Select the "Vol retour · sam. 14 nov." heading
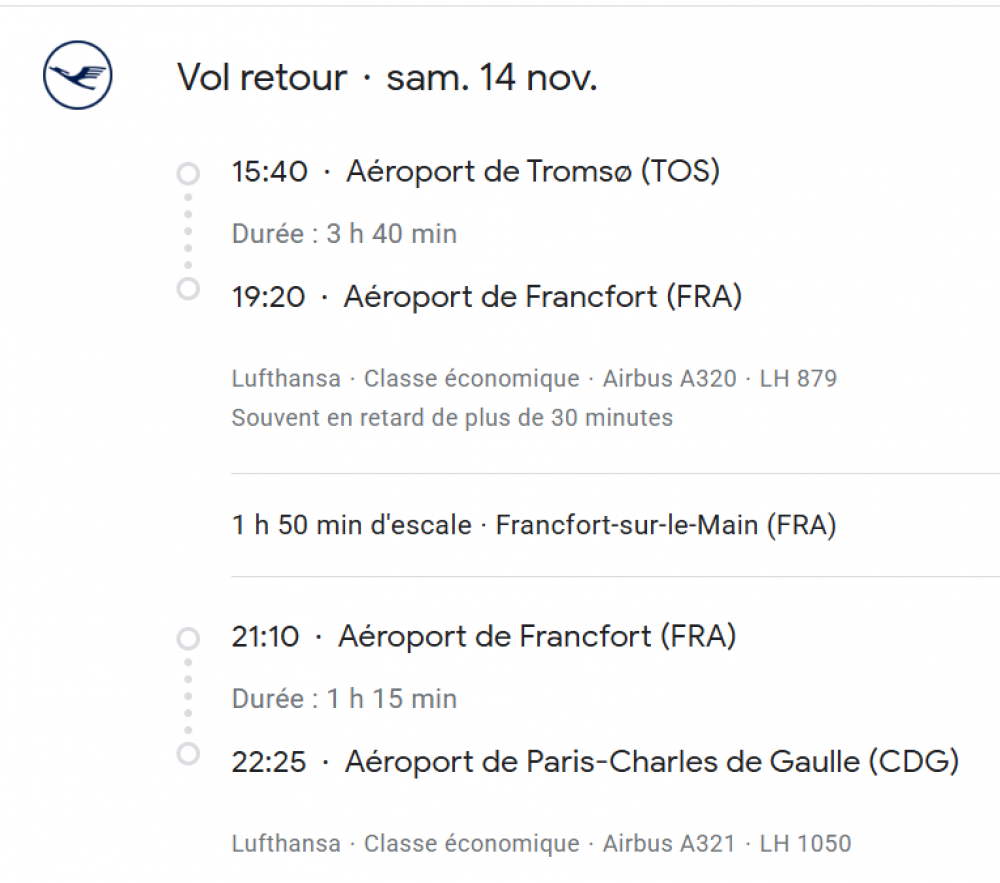The height and width of the screenshot is (883, 1000). [387, 77]
